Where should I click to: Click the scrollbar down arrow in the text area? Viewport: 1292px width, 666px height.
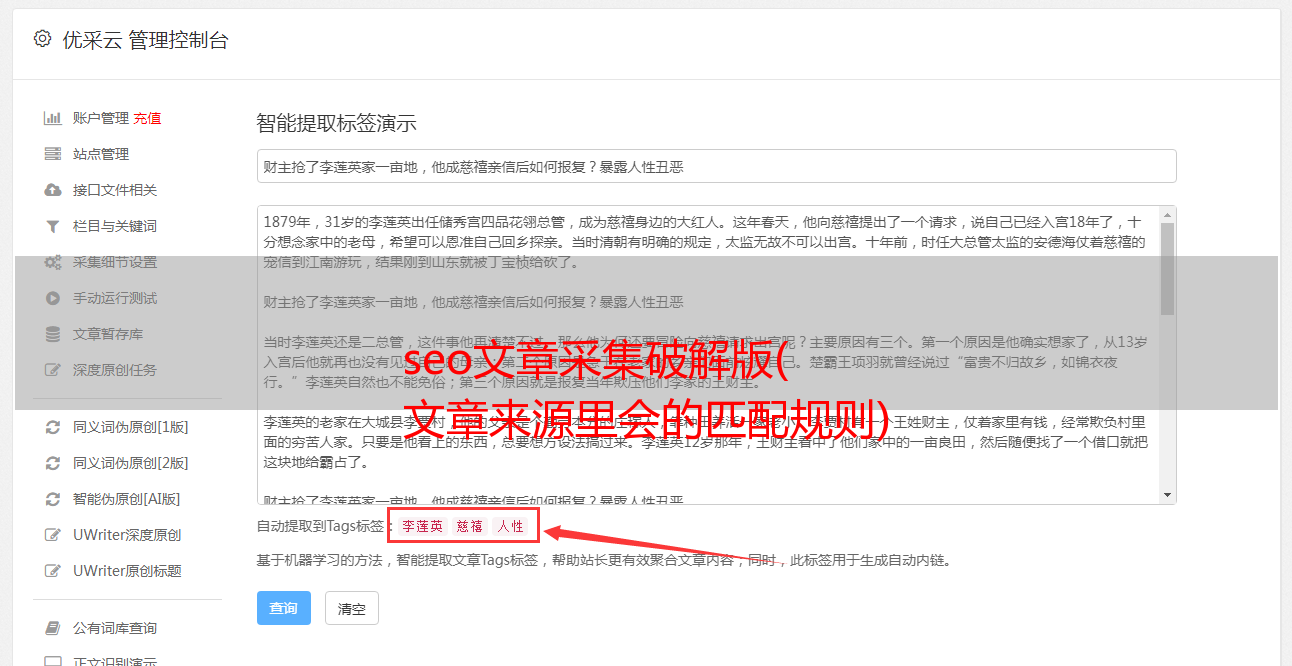pos(1167,495)
